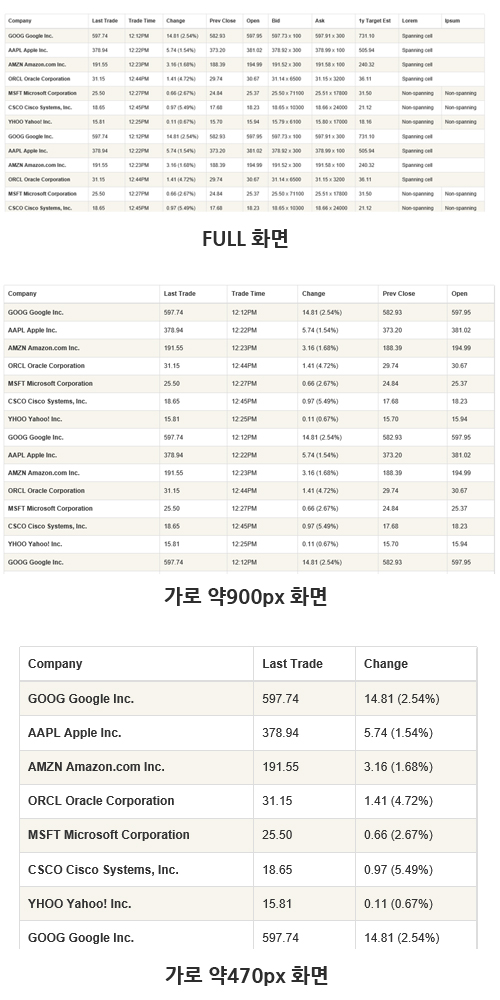The height and width of the screenshot is (1000, 500).
Task: Click the FULL 화면 caption
Action: click(x=246, y=239)
